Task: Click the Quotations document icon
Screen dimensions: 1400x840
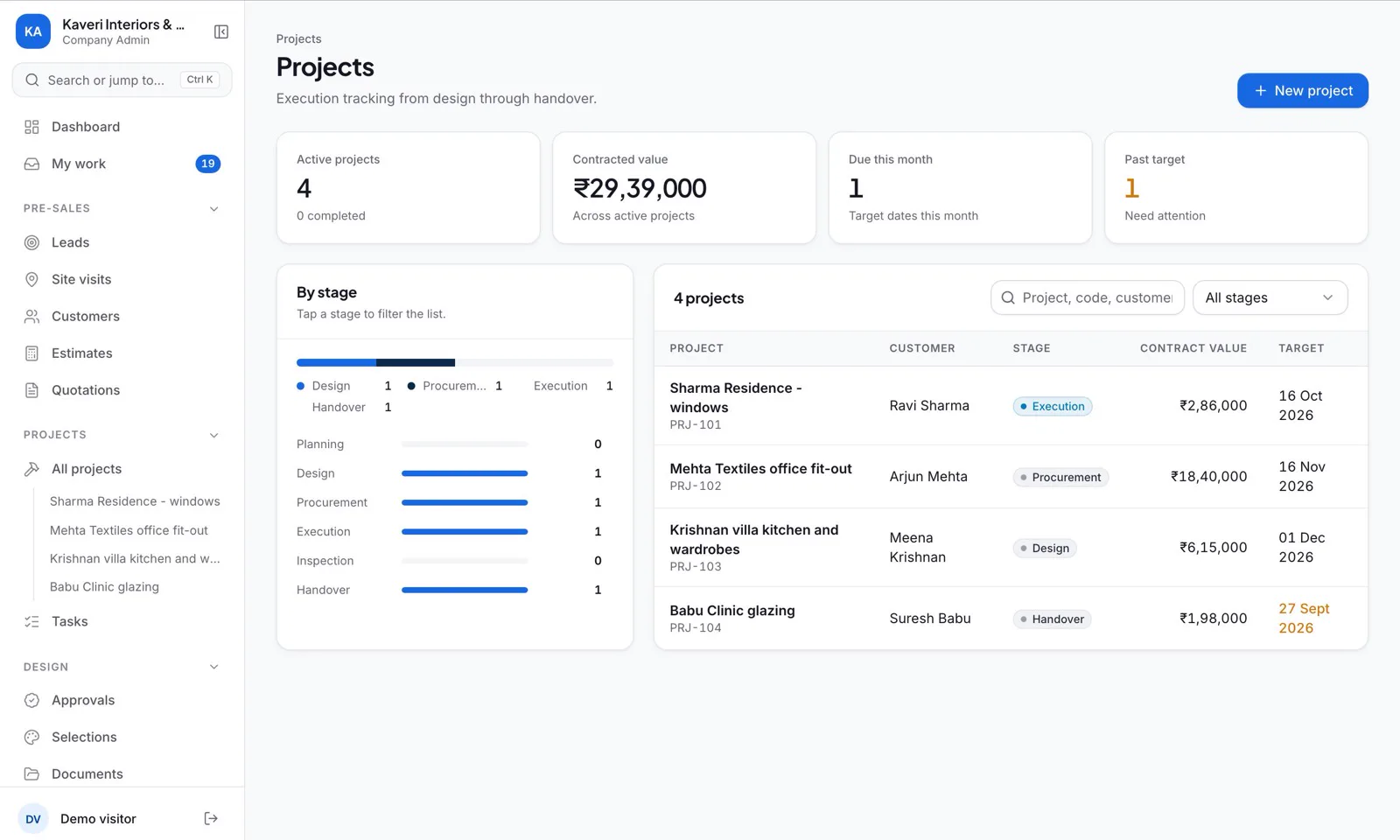Action: [31, 390]
